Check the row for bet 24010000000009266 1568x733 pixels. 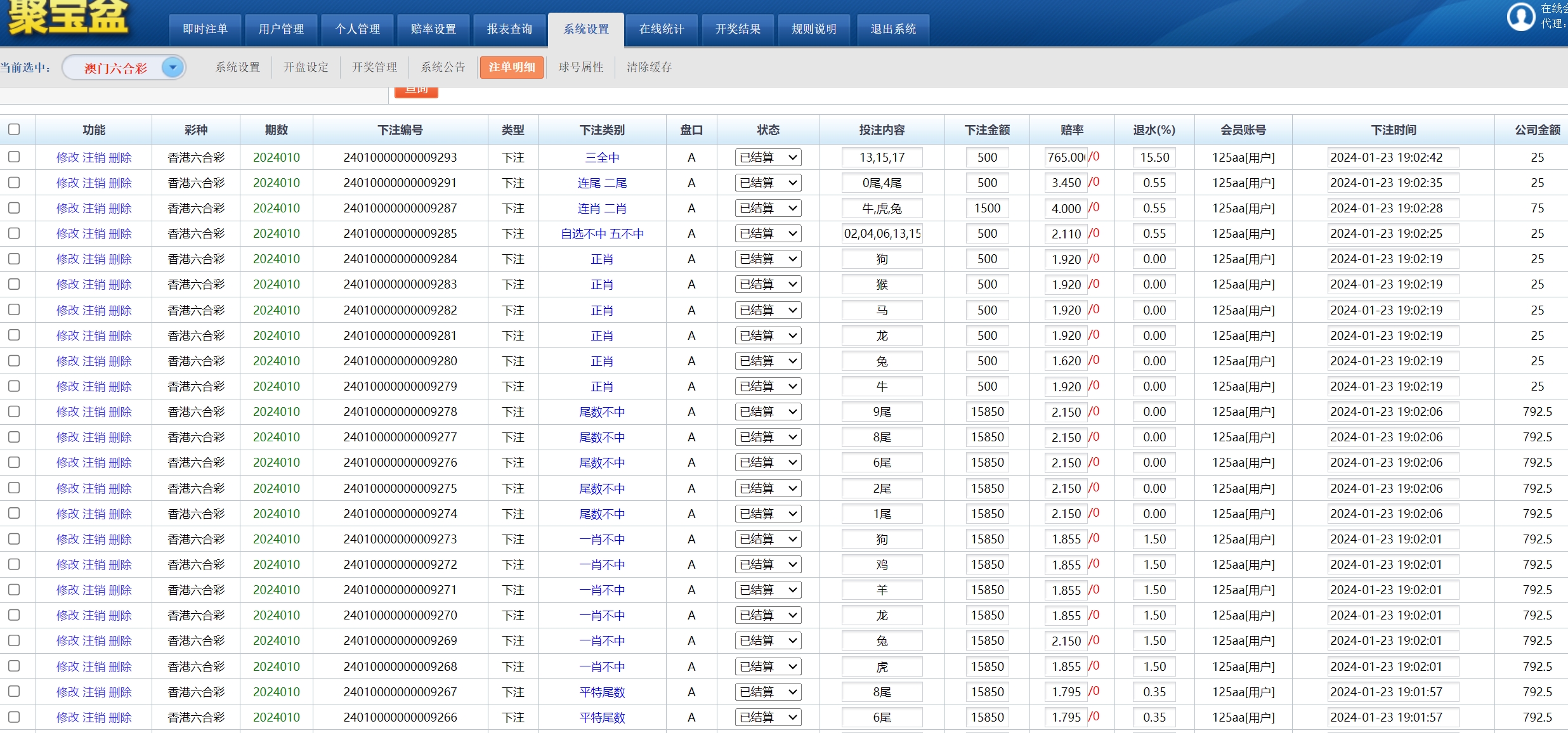[14, 717]
